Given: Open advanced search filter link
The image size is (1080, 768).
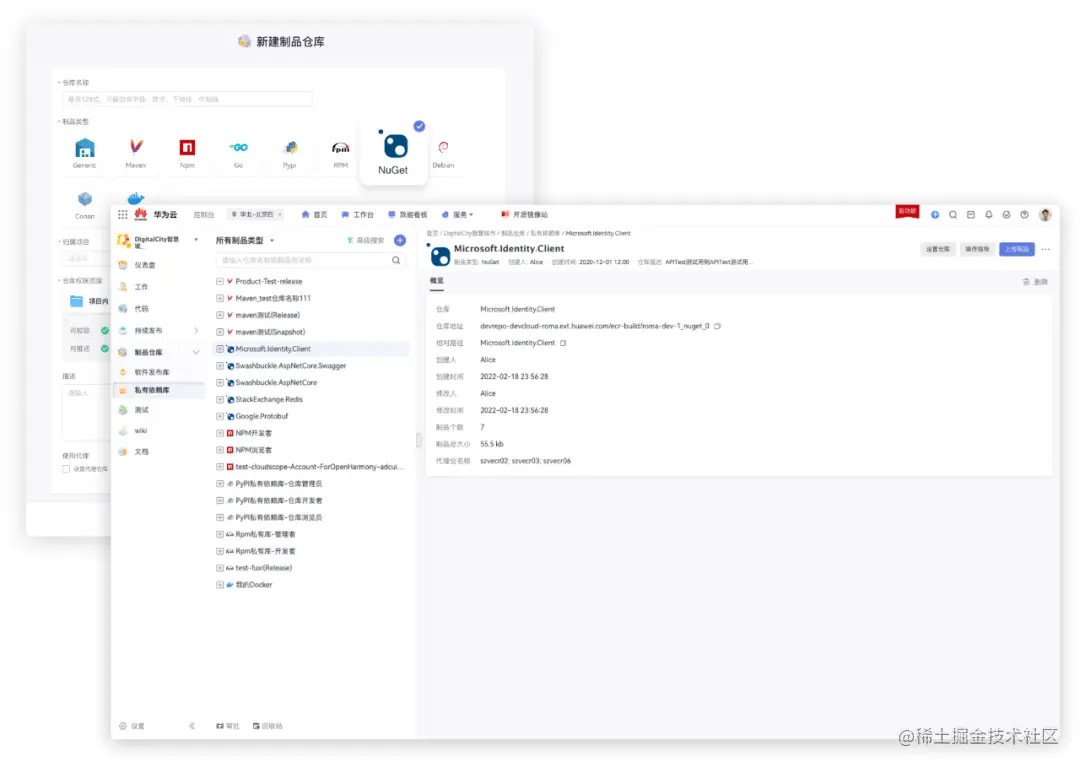Looking at the screenshot, I should [366, 240].
